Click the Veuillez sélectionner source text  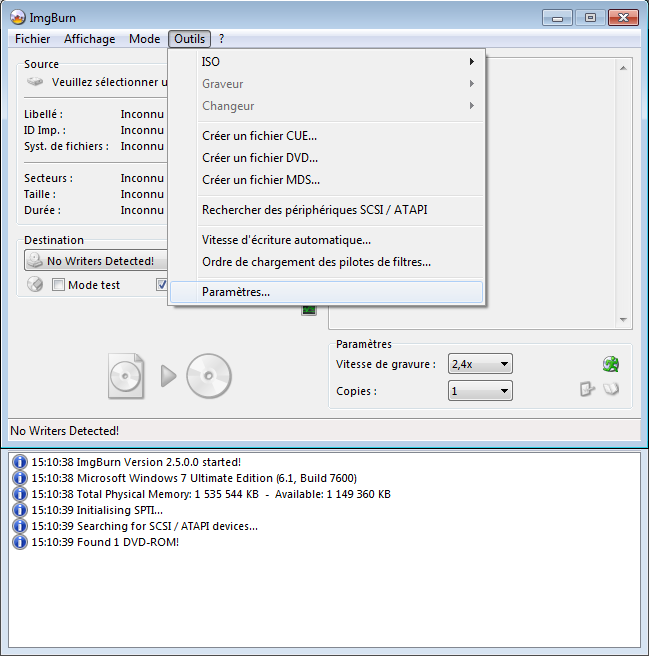[109, 82]
